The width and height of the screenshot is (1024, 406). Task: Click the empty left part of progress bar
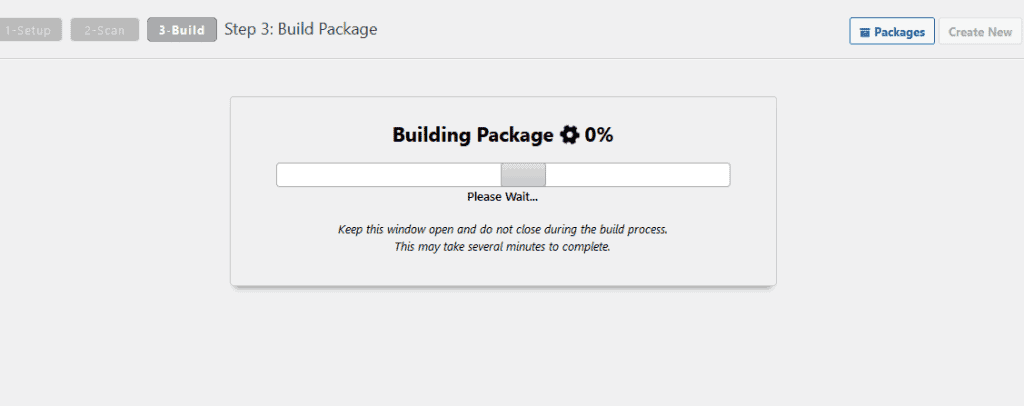[x=388, y=175]
